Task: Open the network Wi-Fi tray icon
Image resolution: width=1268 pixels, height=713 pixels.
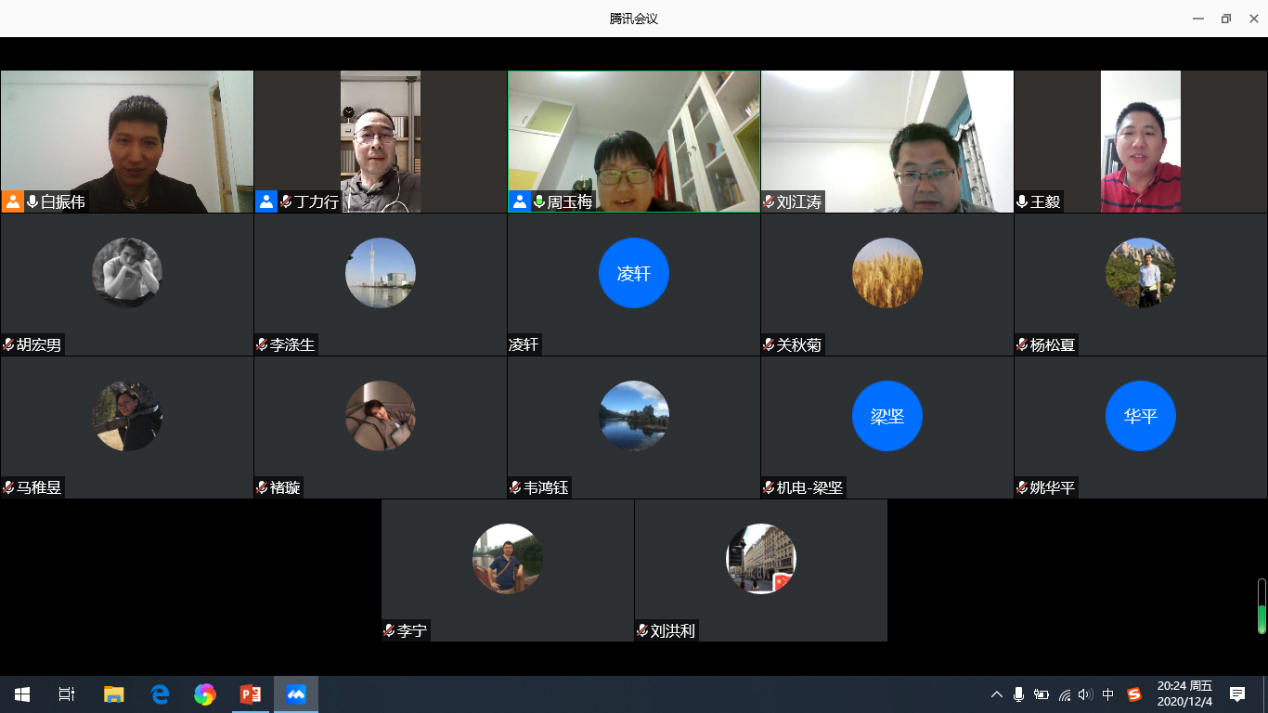Action: 1064,694
